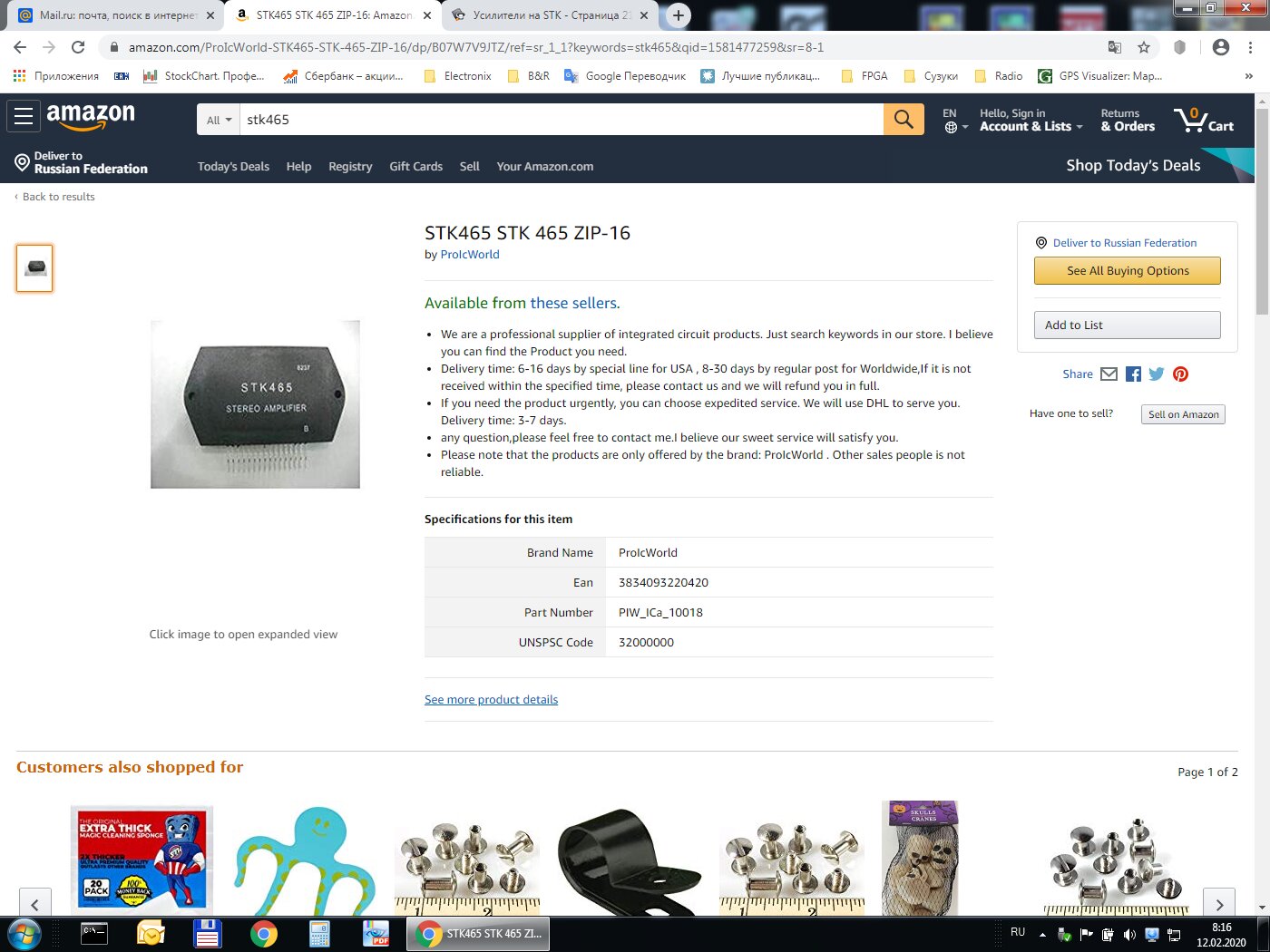Select the STK465 product thumbnail image

tap(34, 268)
